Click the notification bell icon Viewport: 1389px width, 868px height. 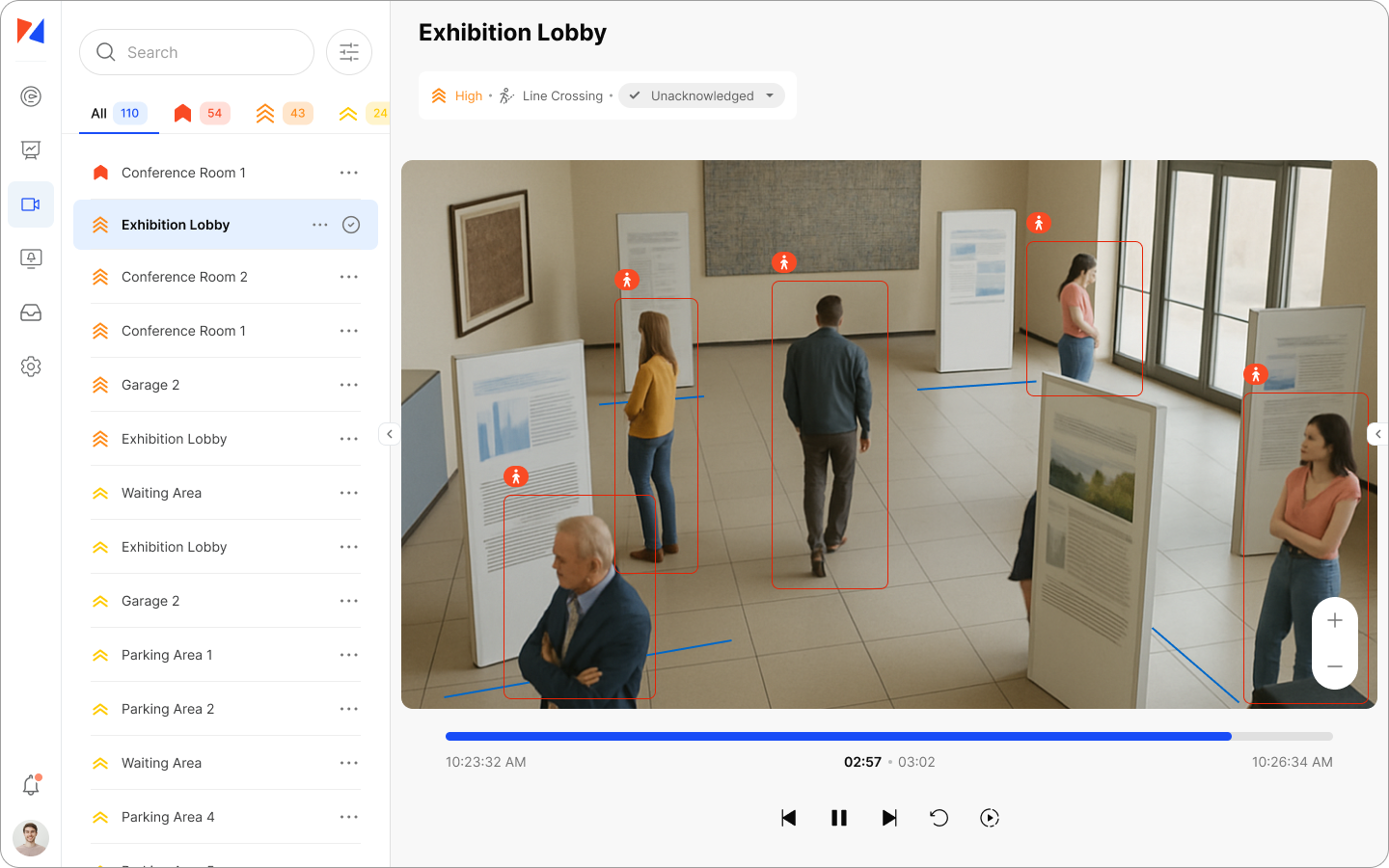click(x=31, y=785)
